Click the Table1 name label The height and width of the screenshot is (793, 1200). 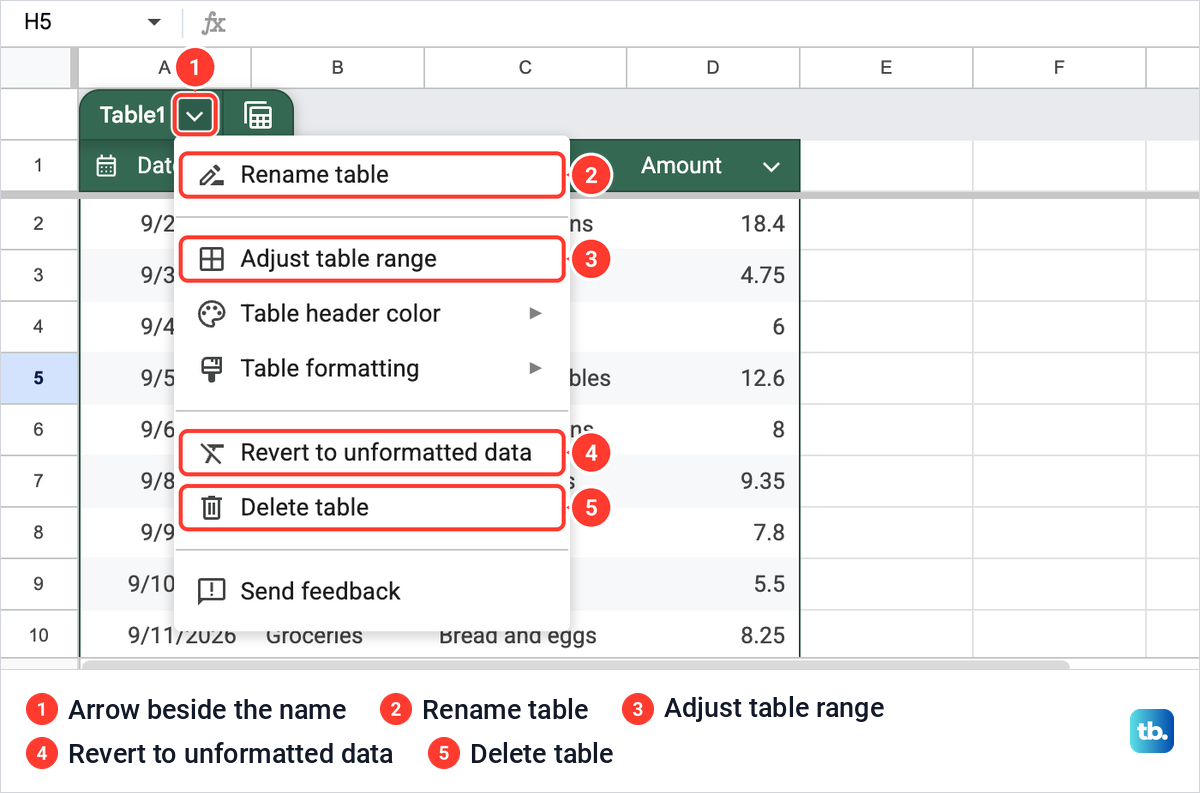pyautogui.click(x=132, y=116)
